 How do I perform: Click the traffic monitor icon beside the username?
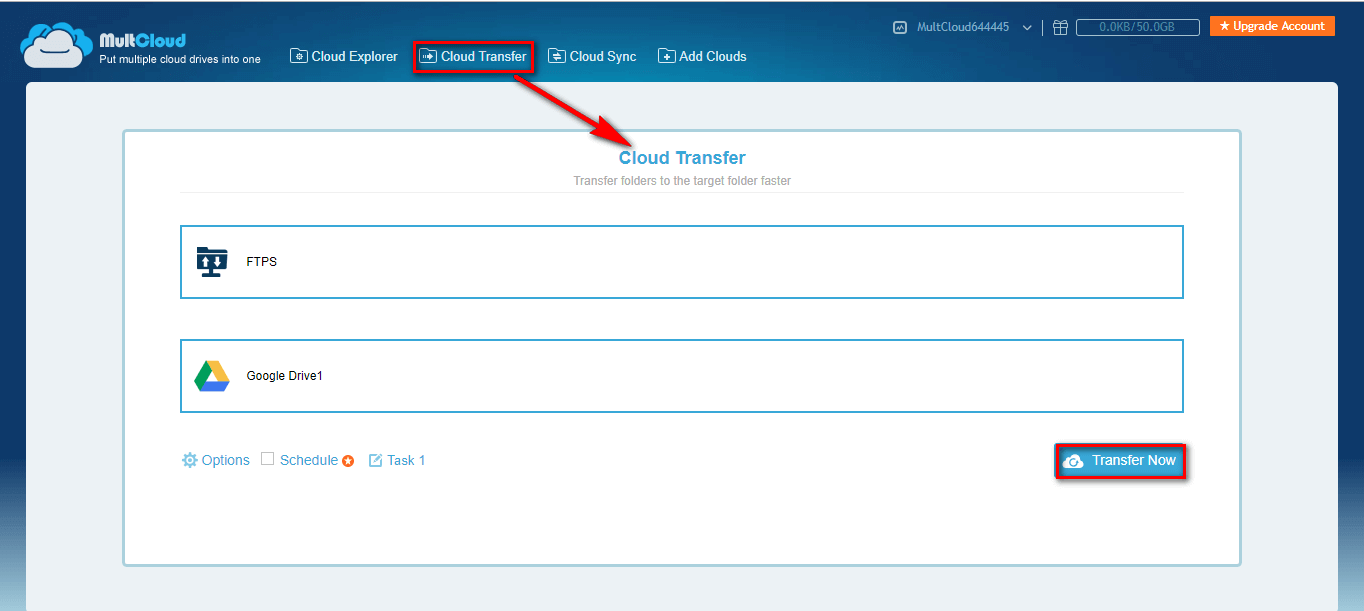[900, 28]
